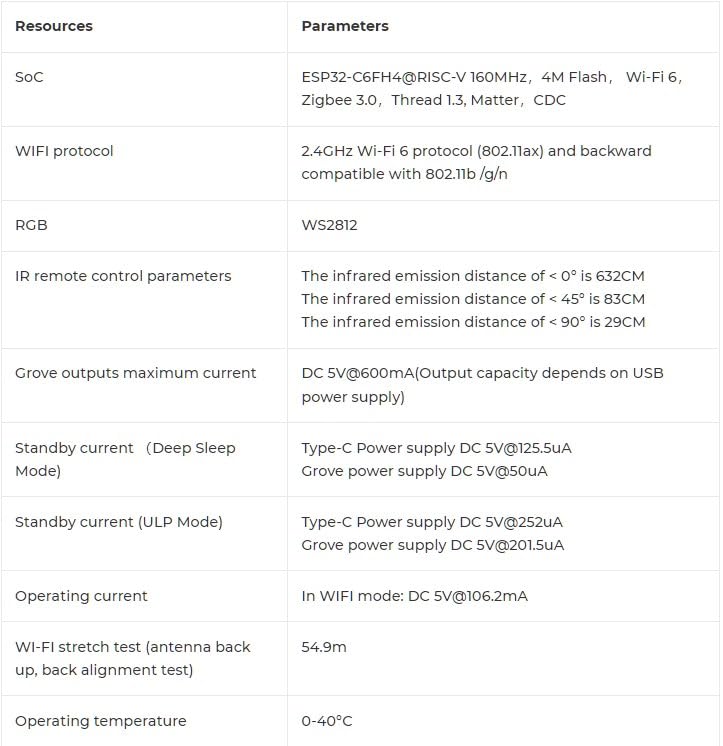Click the Type-C DC 5V@125.5uA value
This screenshot has width=723, height=746.
pos(443,448)
